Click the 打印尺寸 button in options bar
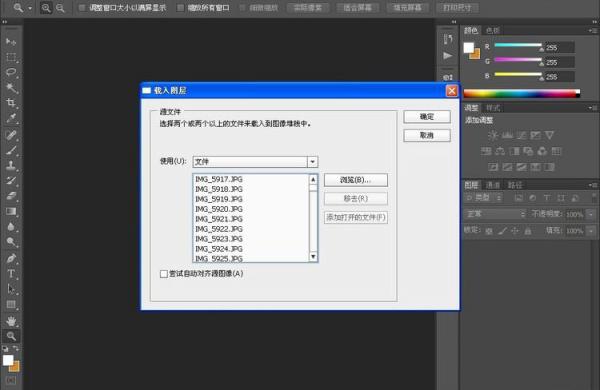The height and width of the screenshot is (390, 600). pos(457,8)
